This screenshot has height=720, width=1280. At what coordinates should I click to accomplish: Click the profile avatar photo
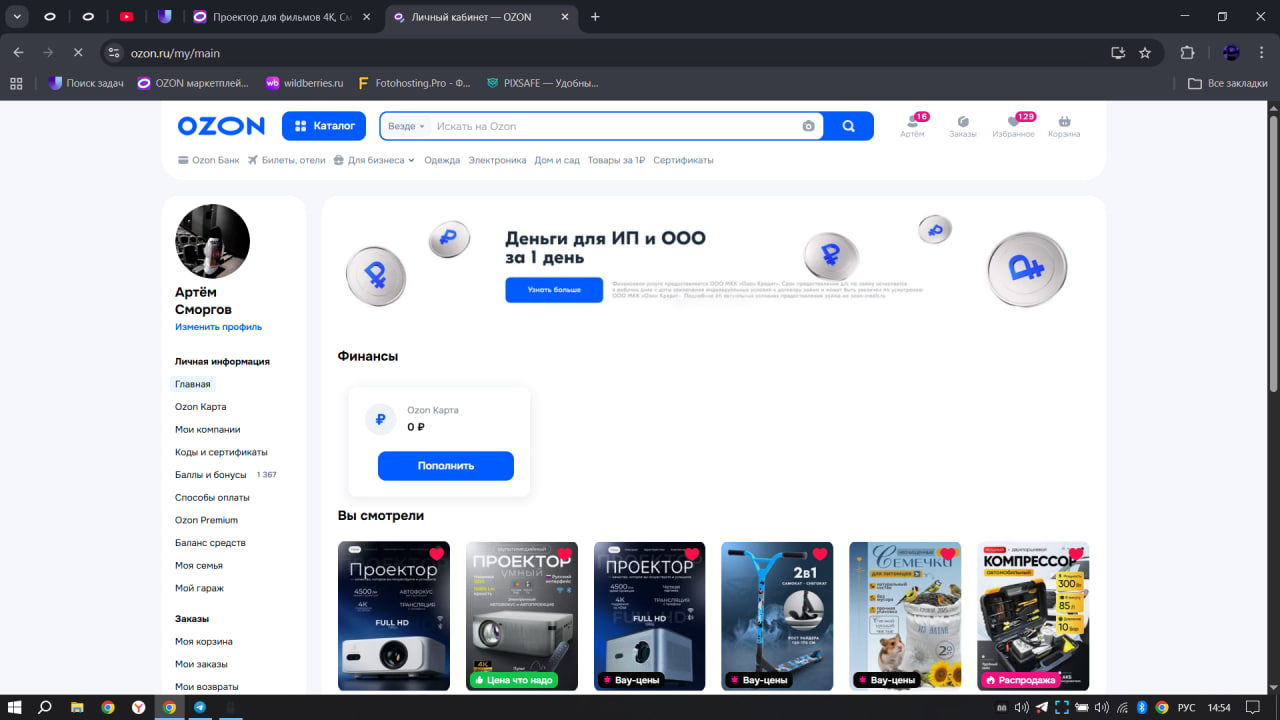(x=212, y=241)
